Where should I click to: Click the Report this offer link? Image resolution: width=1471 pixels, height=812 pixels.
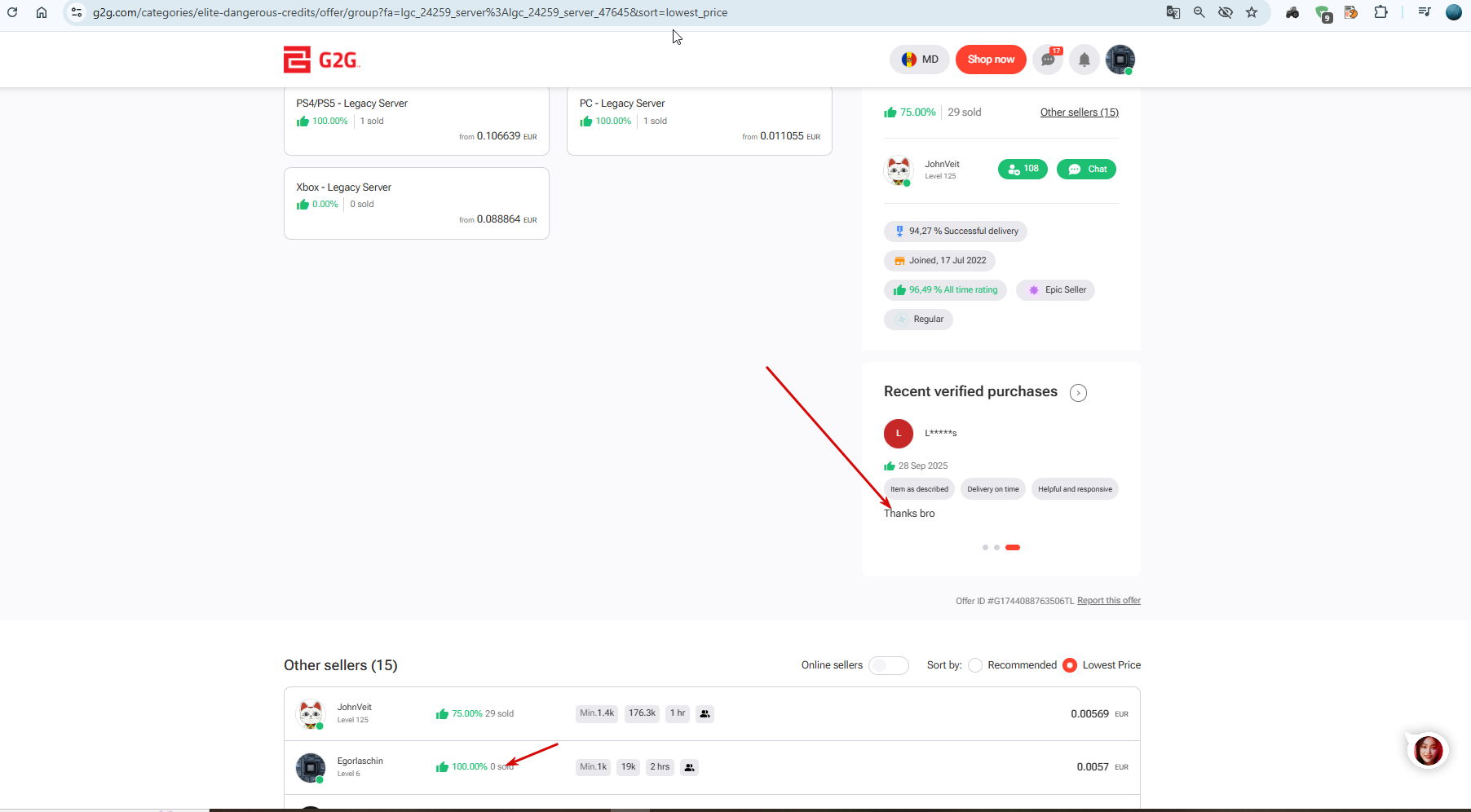pyautogui.click(x=1109, y=601)
